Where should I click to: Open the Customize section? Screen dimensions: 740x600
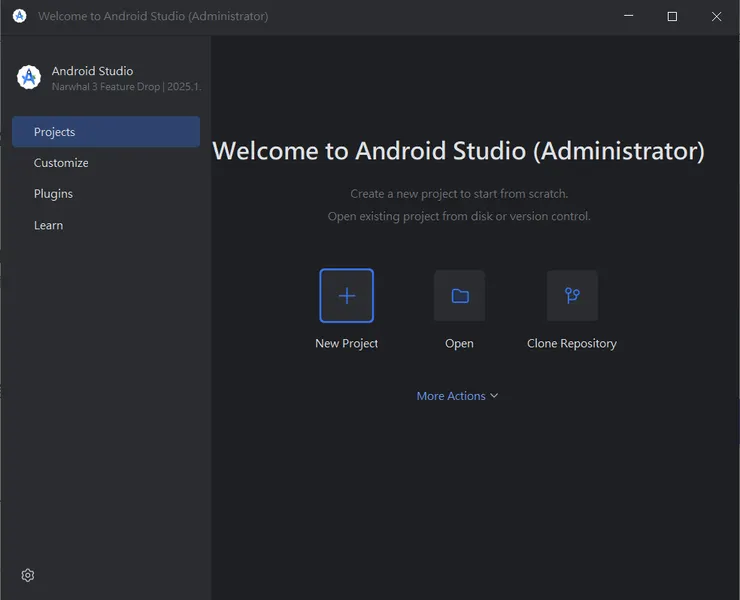[61, 163]
